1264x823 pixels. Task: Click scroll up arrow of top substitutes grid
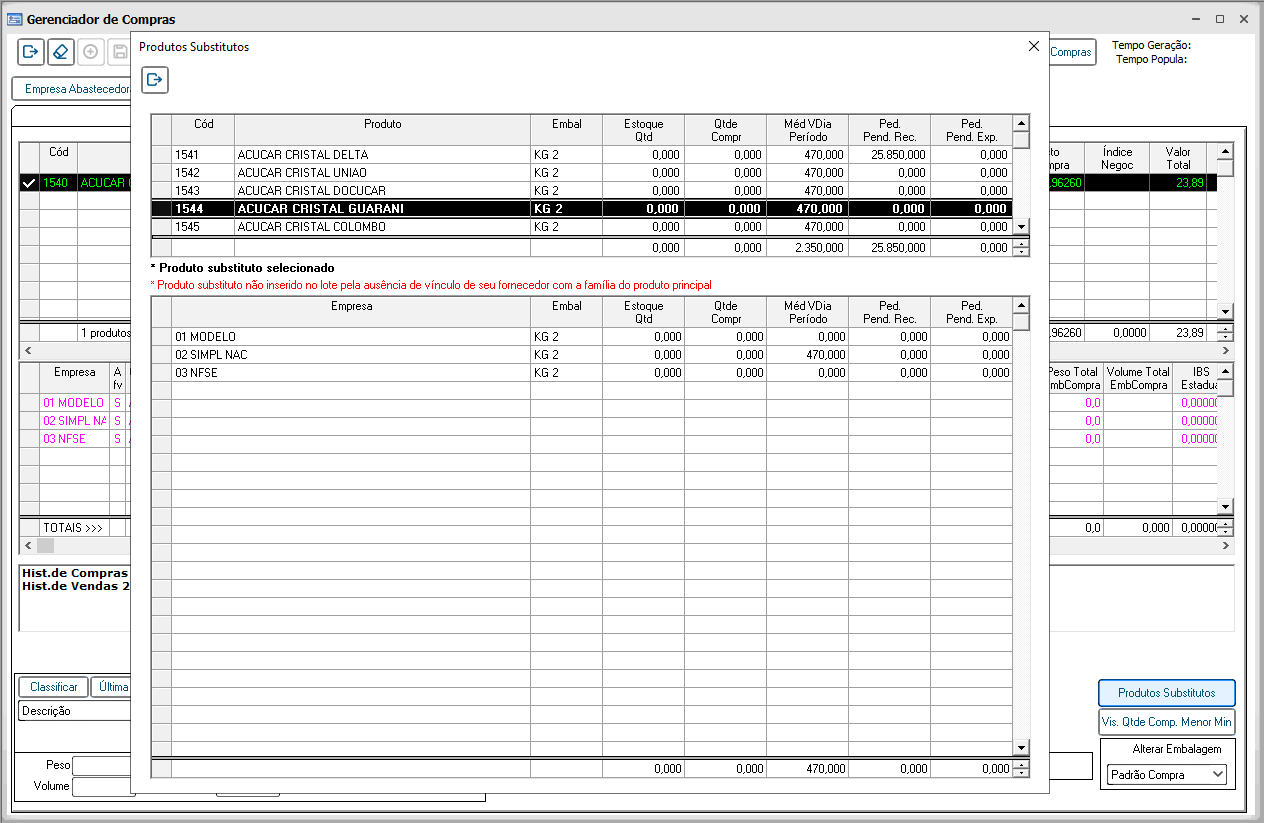pyautogui.click(x=1021, y=123)
